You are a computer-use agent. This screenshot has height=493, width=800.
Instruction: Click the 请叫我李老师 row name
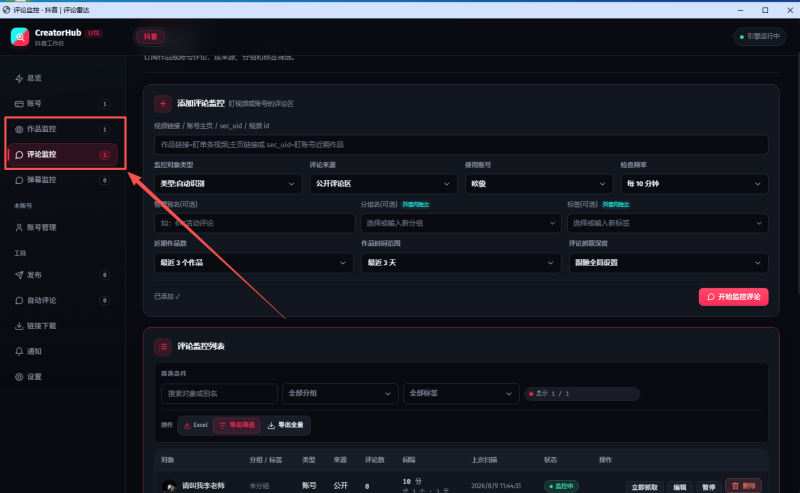coord(203,486)
